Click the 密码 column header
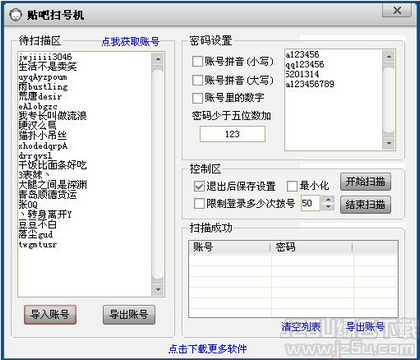This screenshot has width=420, height=360. tap(312, 248)
